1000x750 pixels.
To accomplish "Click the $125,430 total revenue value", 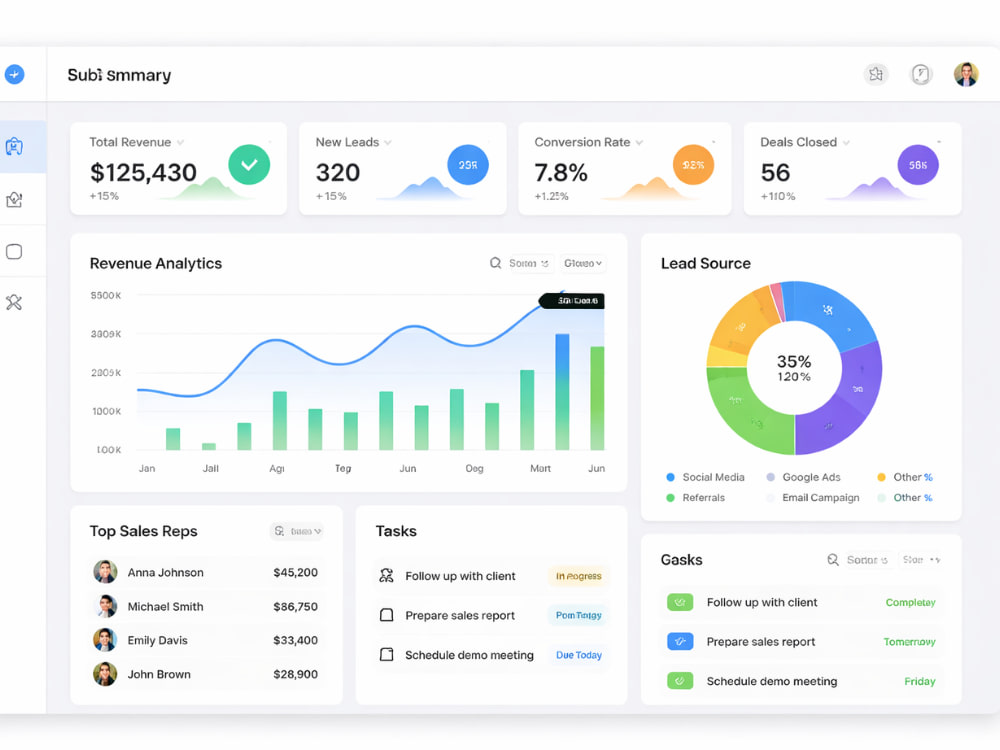I will tap(143, 172).
